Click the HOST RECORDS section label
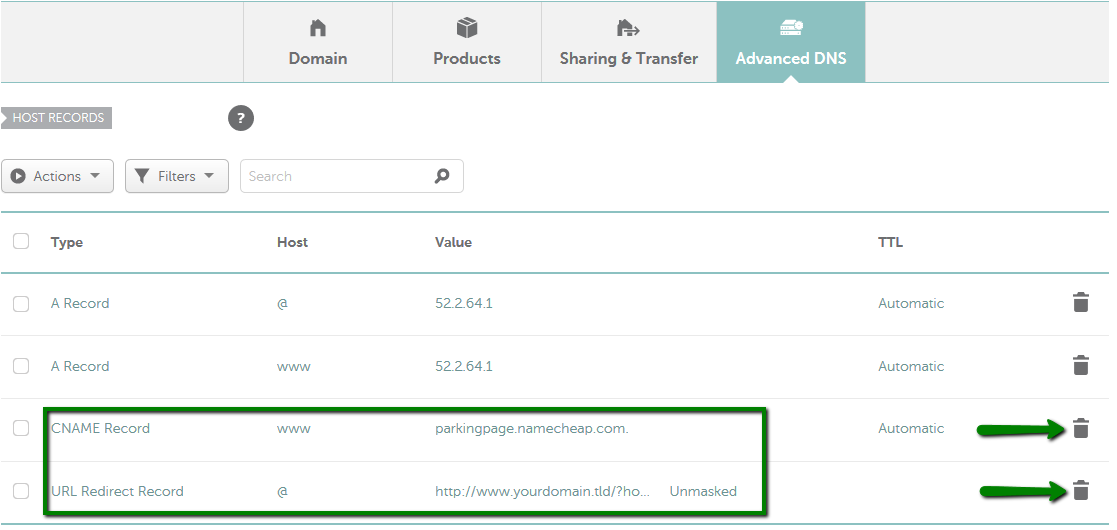This screenshot has height=530, width=1117. click(57, 118)
